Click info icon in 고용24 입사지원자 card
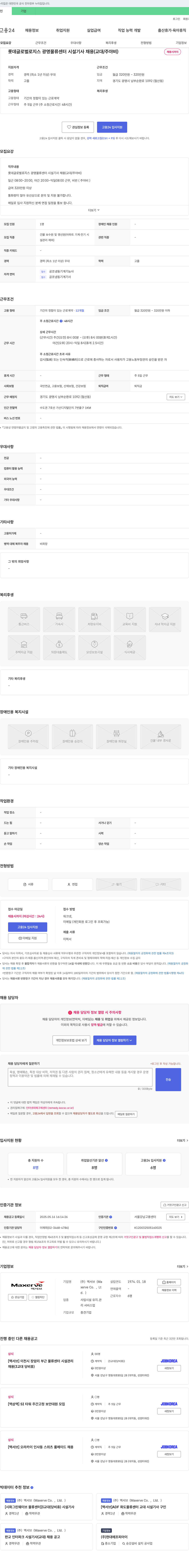 (164, 1160)
